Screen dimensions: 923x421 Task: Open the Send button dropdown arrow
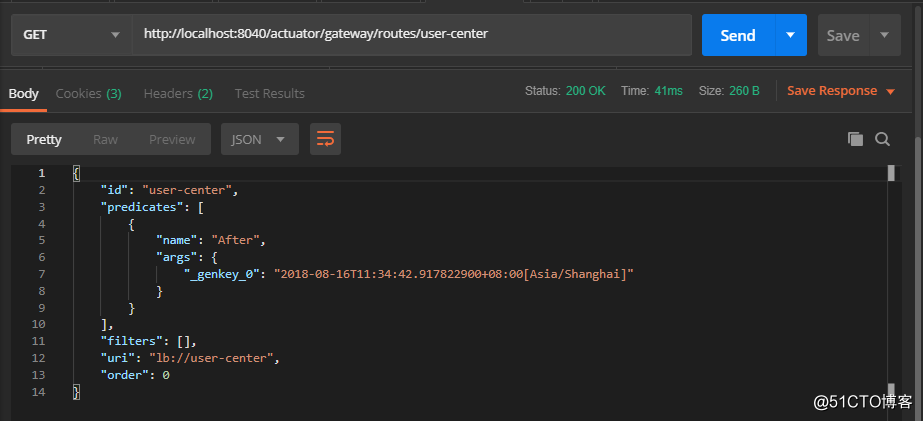(791, 35)
